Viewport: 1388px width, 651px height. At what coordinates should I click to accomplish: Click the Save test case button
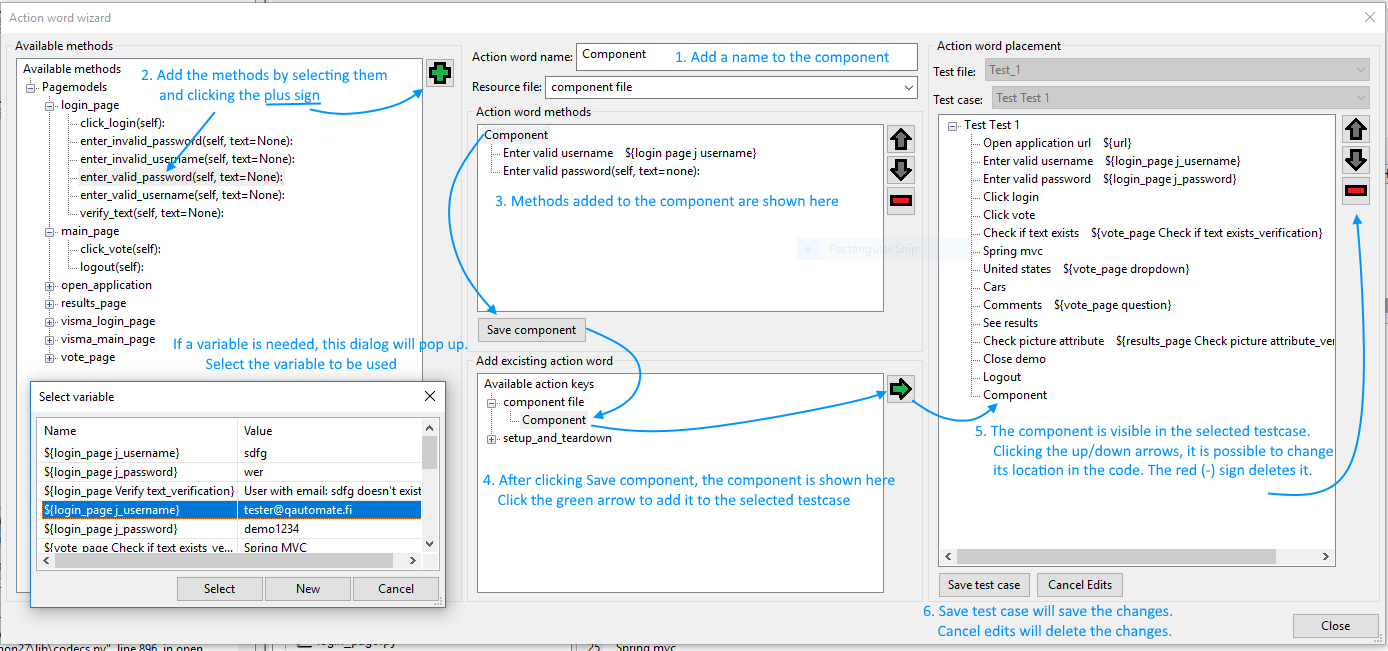point(983,584)
